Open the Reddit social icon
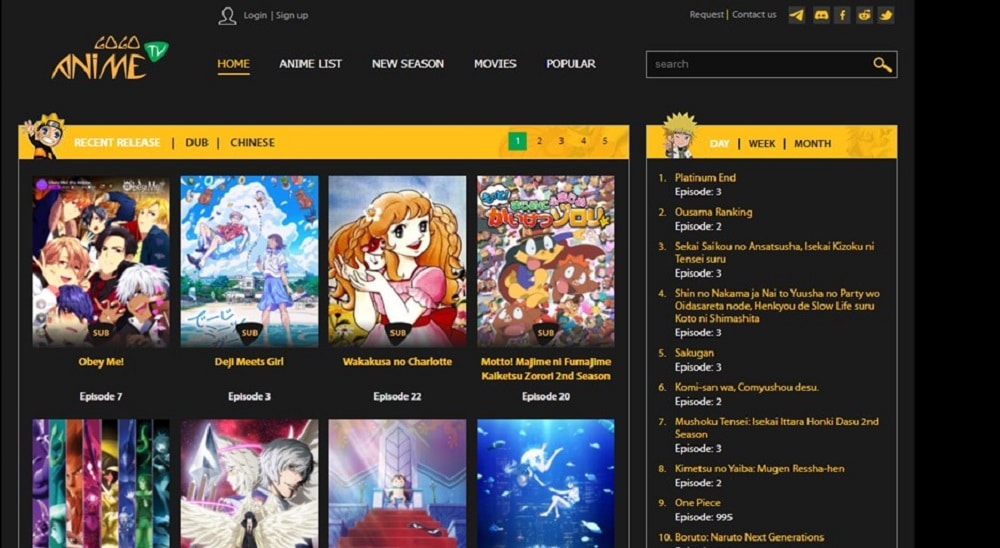Screen dimensions: 1000x548 click(x=864, y=15)
